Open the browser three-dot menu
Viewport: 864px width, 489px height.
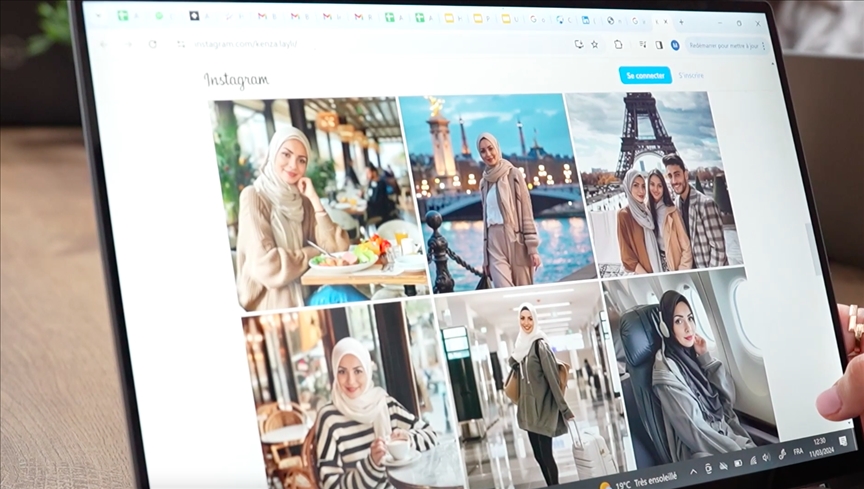[764, 46]
